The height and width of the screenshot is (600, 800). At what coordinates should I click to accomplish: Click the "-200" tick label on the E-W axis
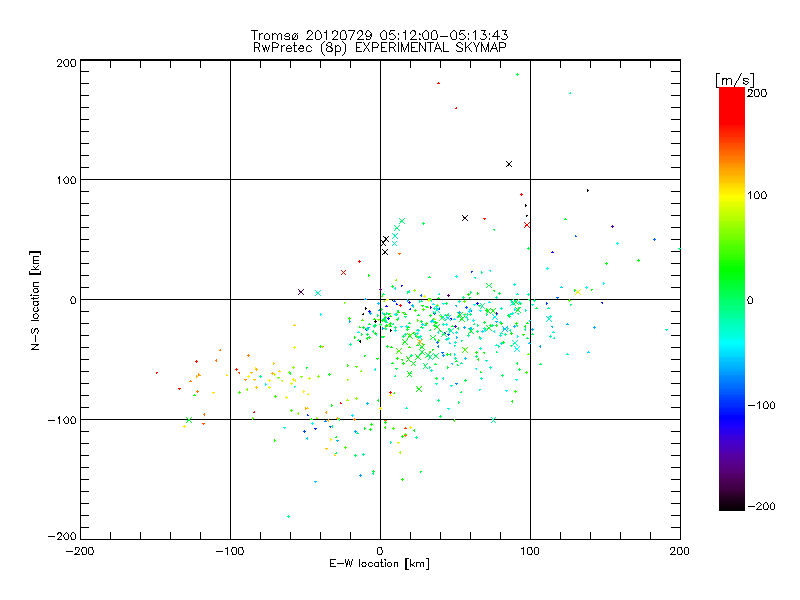[80, 551]
